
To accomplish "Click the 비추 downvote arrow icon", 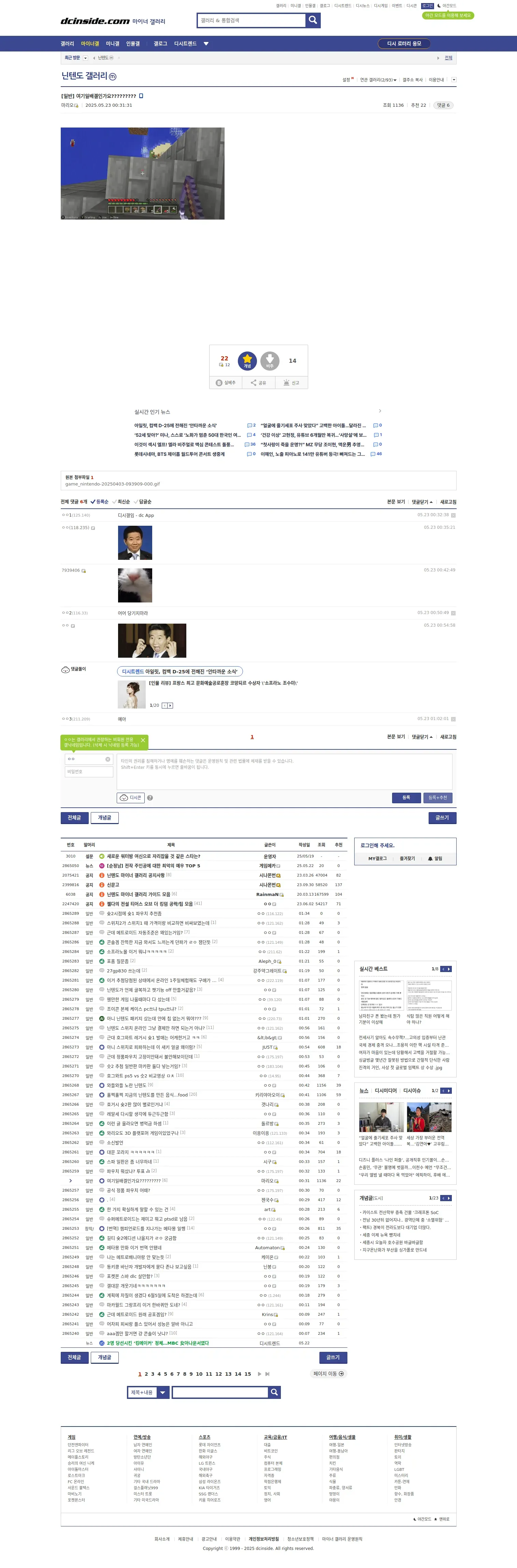I will click(x=270, y=361).
